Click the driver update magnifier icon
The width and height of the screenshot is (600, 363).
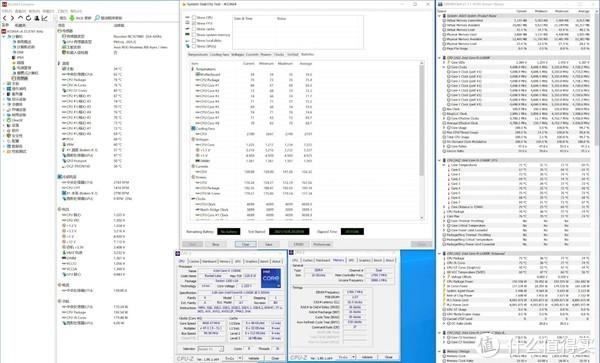(x=97, y=18)
